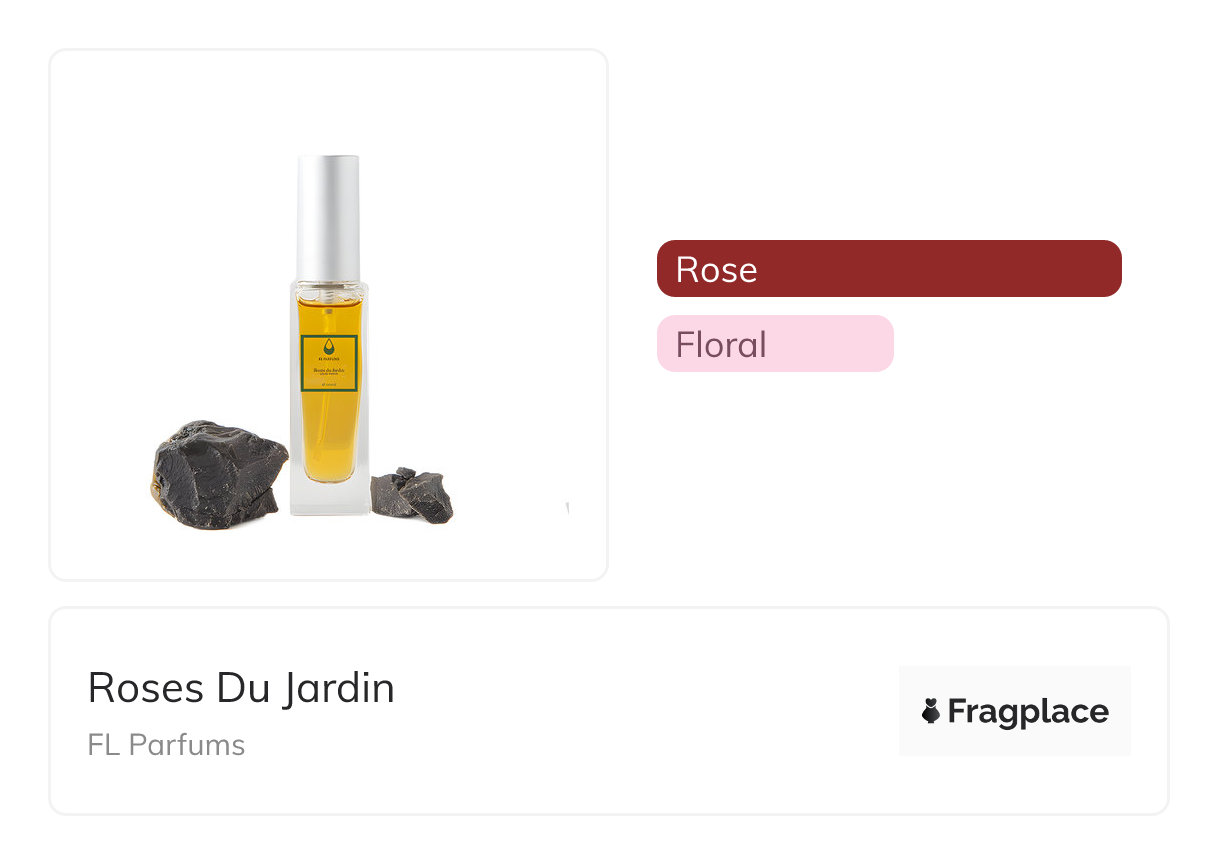Click the word "Rose" in the red bar

click(x=716, y=270)
